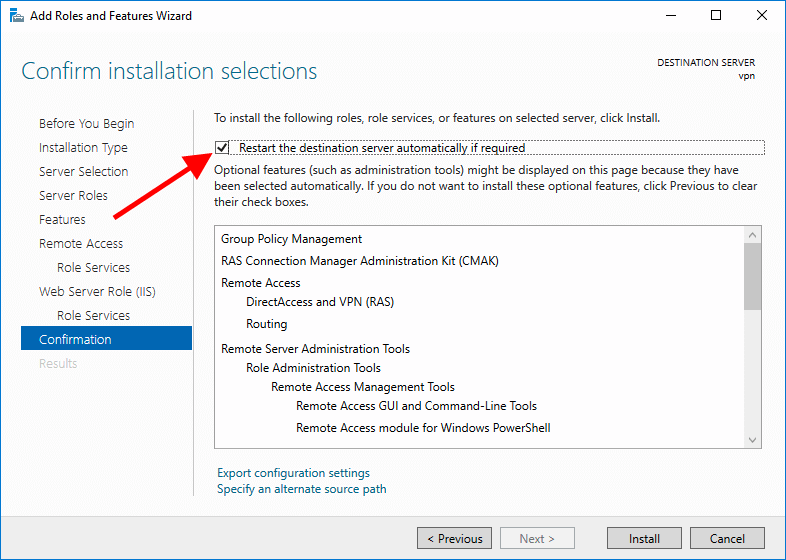Click the wizard icon in the title bar
This screenshot has width=786, height=560.
pos(16,16)
